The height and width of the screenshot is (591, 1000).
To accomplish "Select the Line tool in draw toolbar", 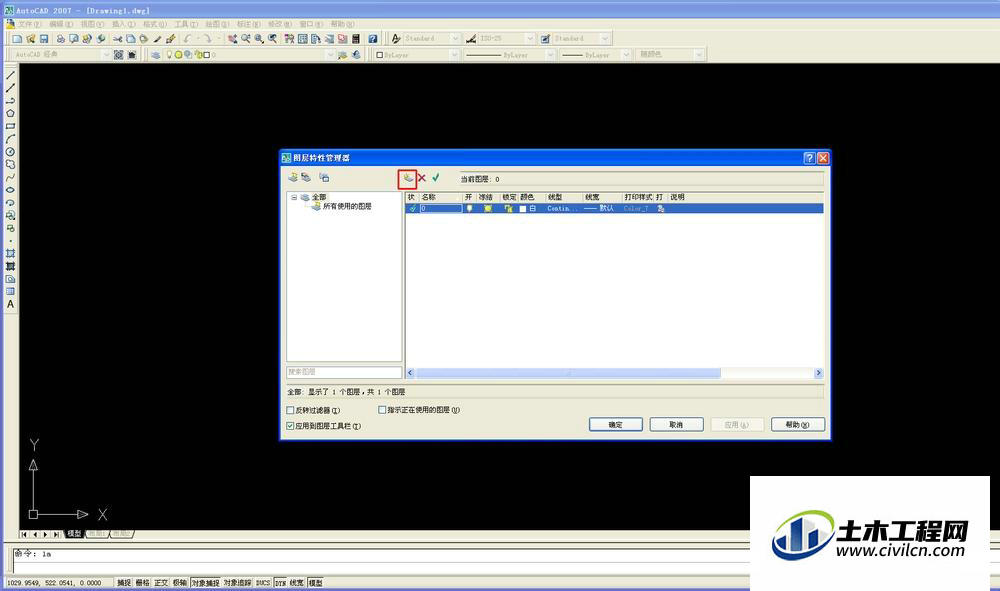I will click(x=10, y=75).
